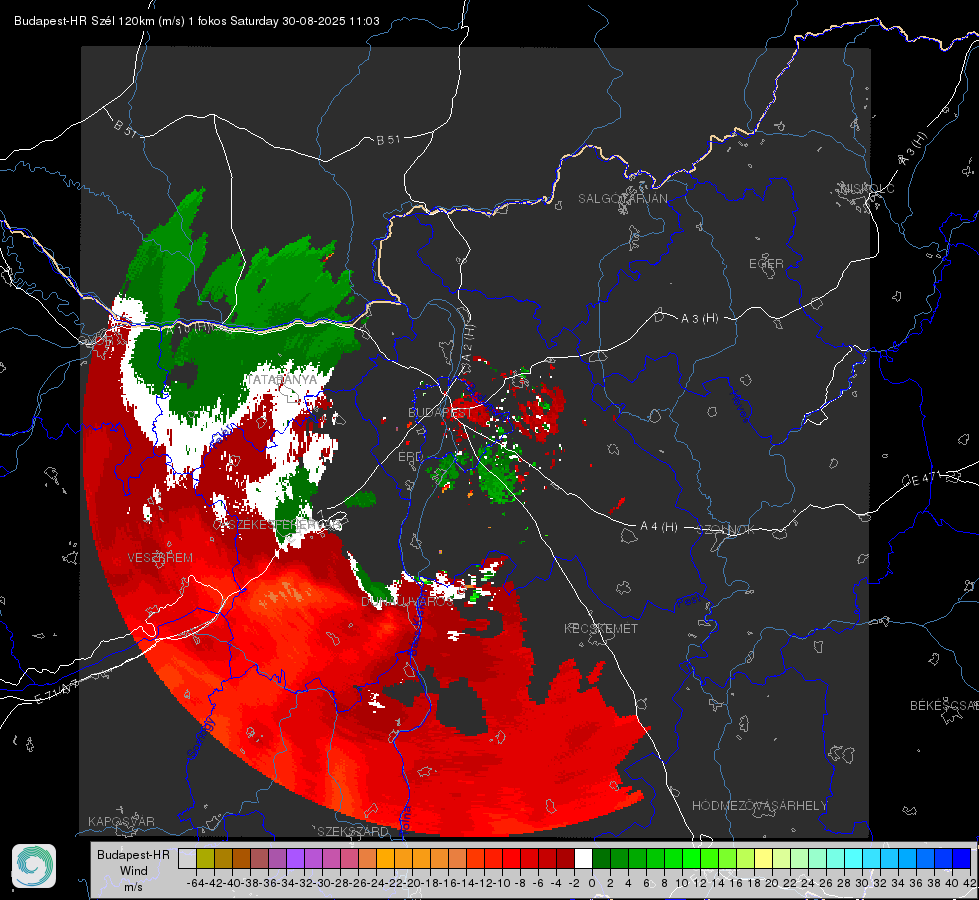Click the 'Heves' county label
Screen dimensions: 979x900
[x=738, y=406]
